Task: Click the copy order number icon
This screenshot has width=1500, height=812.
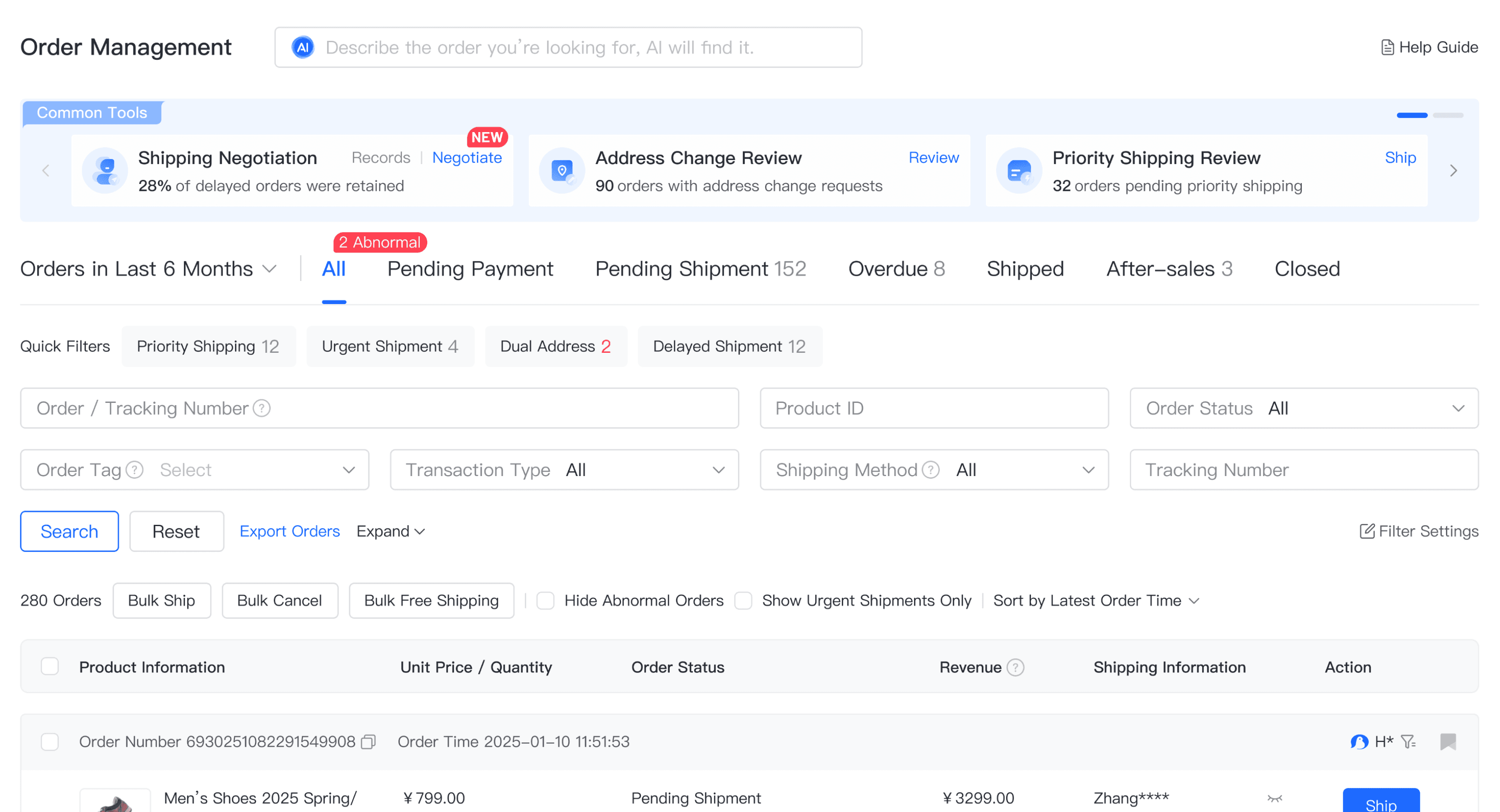Action: [x=368, y=742]
